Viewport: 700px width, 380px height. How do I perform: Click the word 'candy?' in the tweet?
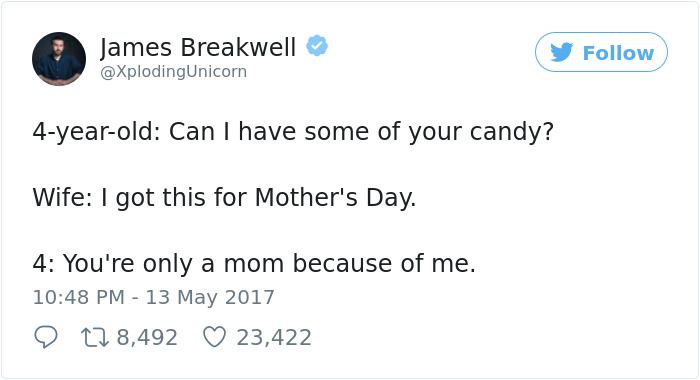512,132
